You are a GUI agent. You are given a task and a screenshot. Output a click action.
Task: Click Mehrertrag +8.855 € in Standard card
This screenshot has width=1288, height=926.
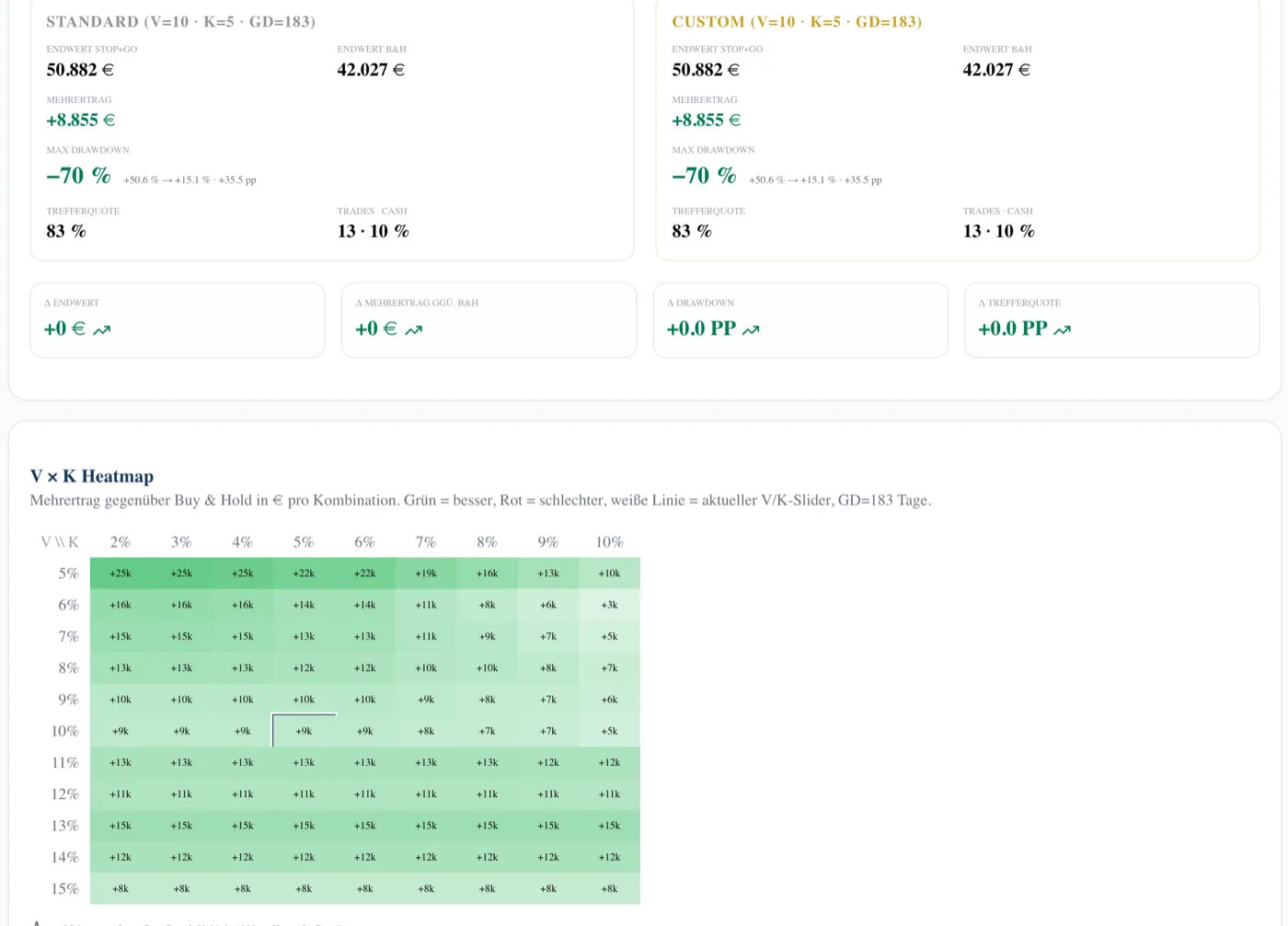click(81, 120)
